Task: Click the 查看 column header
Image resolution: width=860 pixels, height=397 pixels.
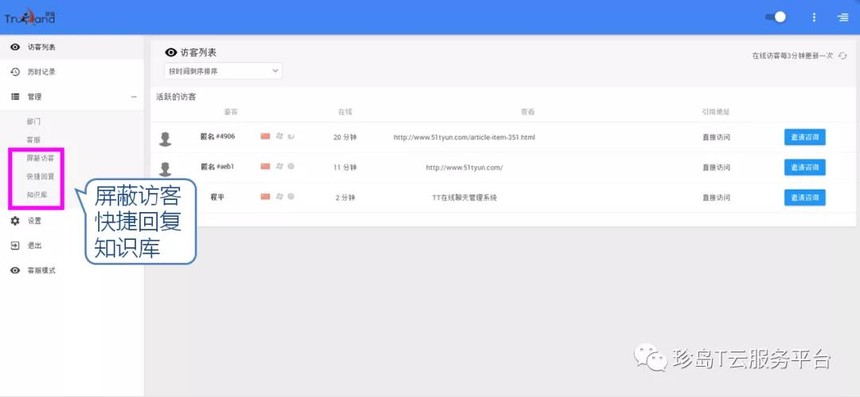Action: (528, 112)
